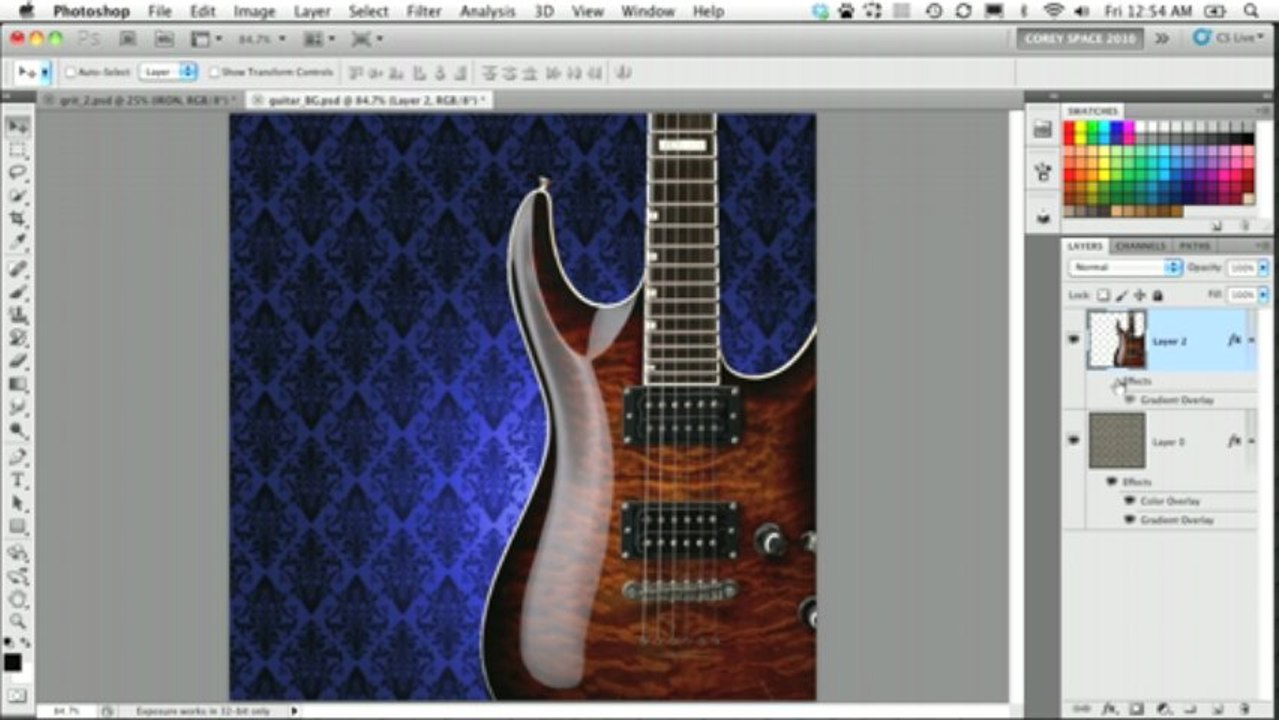Click Delete layer trash icon
The height and width of the screenshot is (720, 1279).
[1243, 708]
